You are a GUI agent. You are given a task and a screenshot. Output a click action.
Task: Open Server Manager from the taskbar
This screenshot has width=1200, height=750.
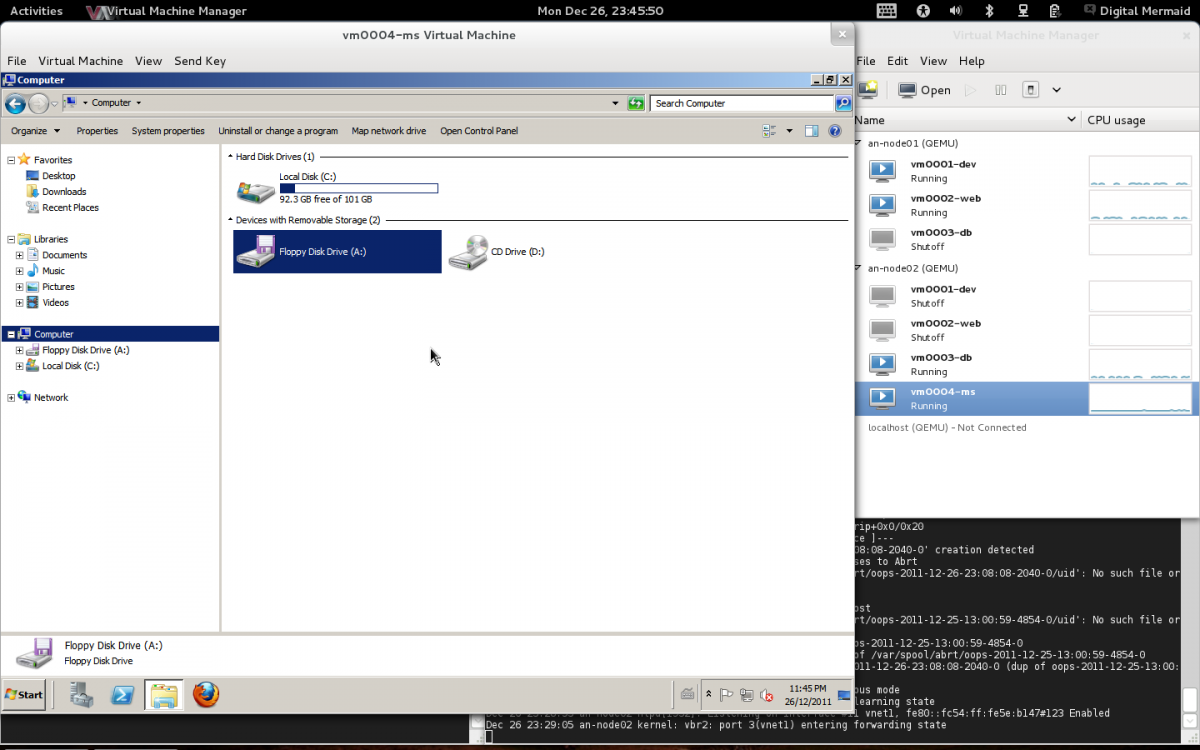(81, 695)
